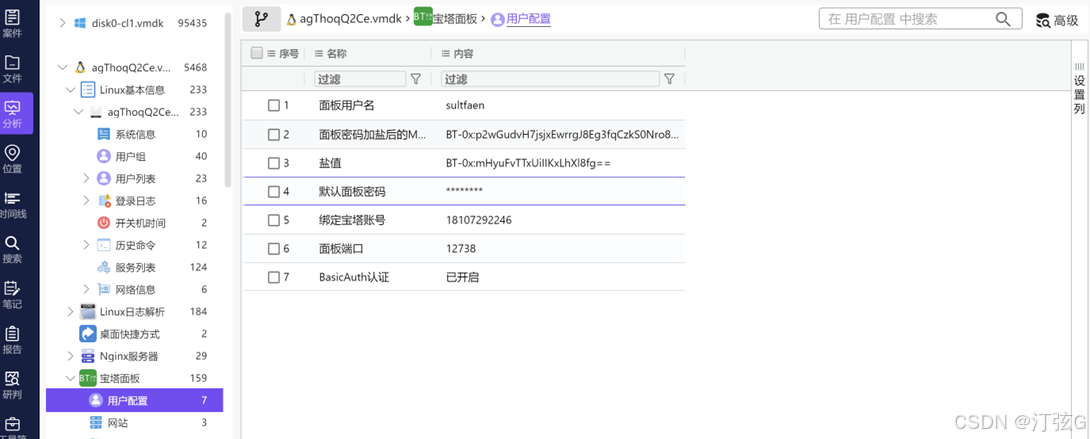
Task: Select 用户配置 in the tree
Action: 135,401
